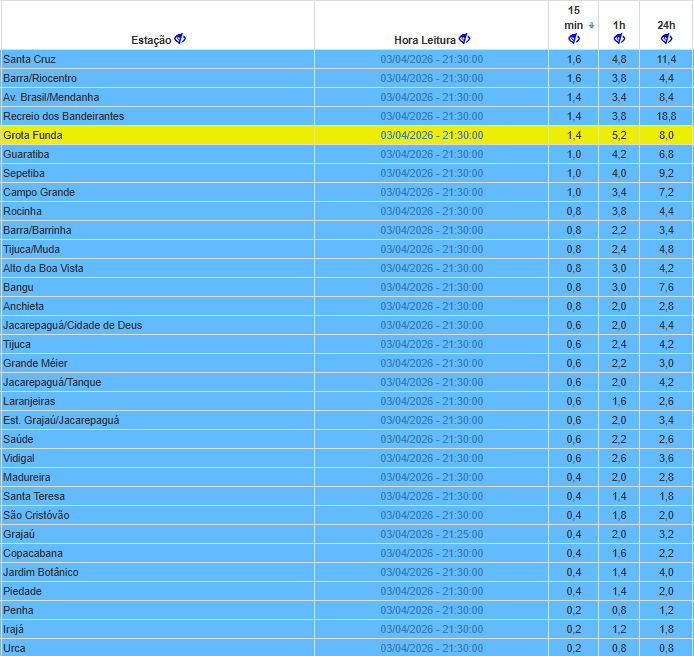Viewport: 694px width, 656px height.
Task: Click the Grota Funda reading timestamp
Action: click(x=432, y=135)
